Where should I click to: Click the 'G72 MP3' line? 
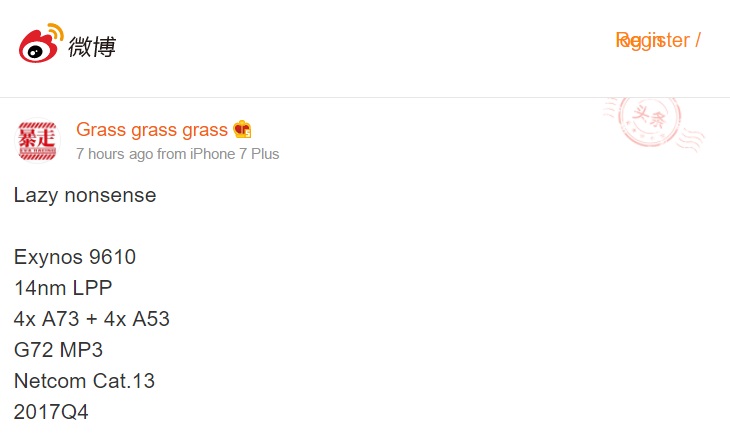coord(58,350)
